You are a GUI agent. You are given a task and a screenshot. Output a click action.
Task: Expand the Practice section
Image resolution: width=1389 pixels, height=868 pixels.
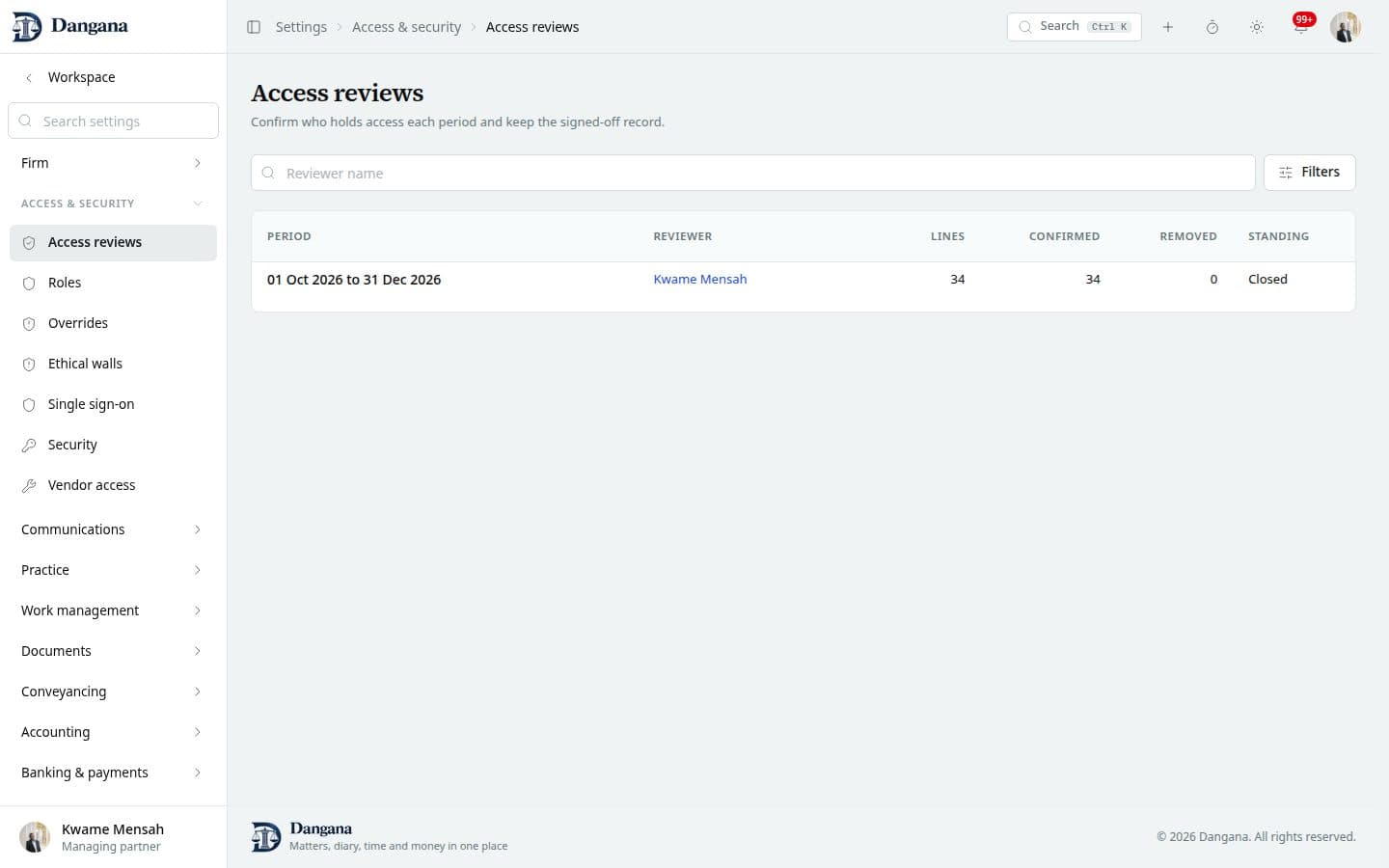113,570
